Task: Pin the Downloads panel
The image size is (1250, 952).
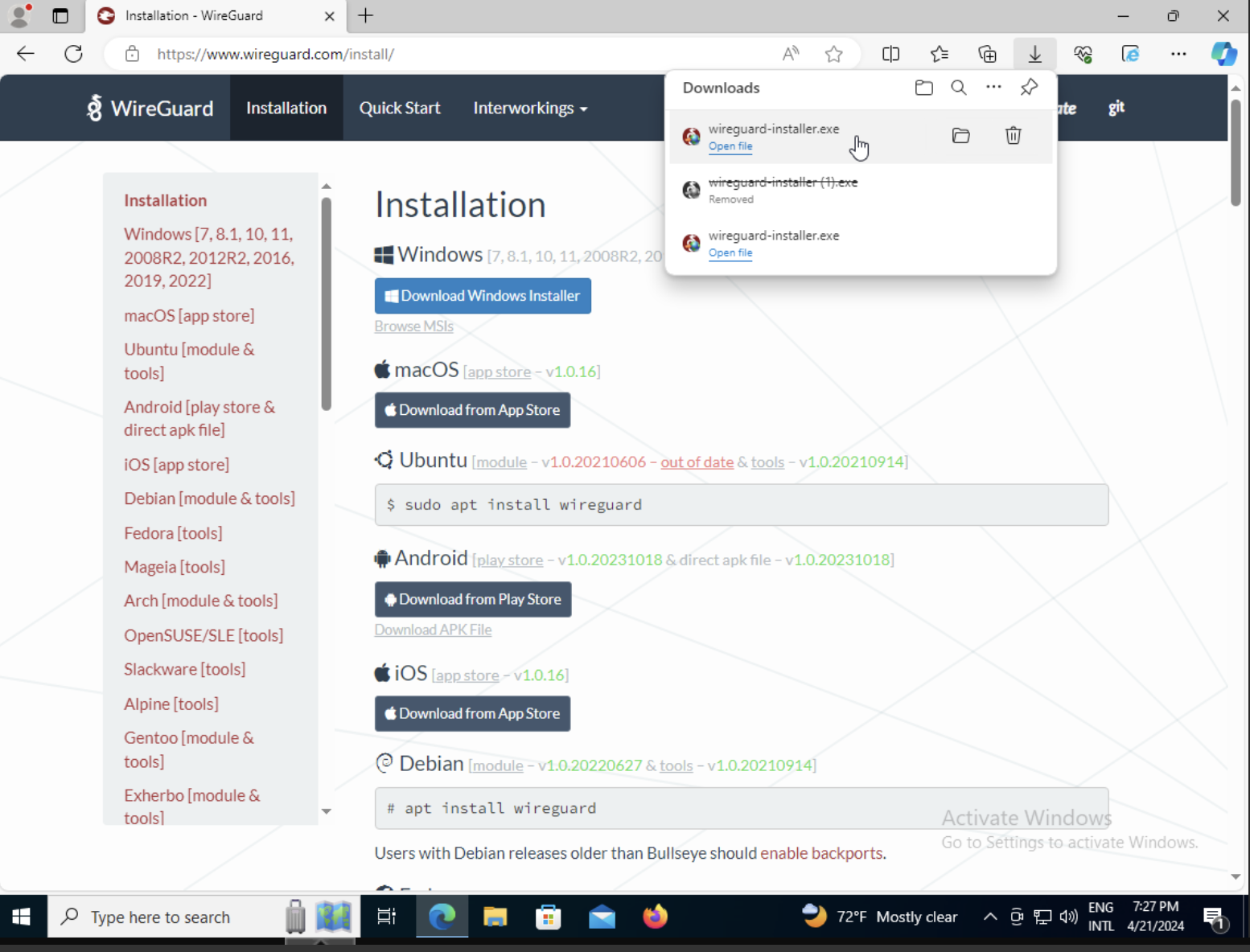Action: point(1029,88)
